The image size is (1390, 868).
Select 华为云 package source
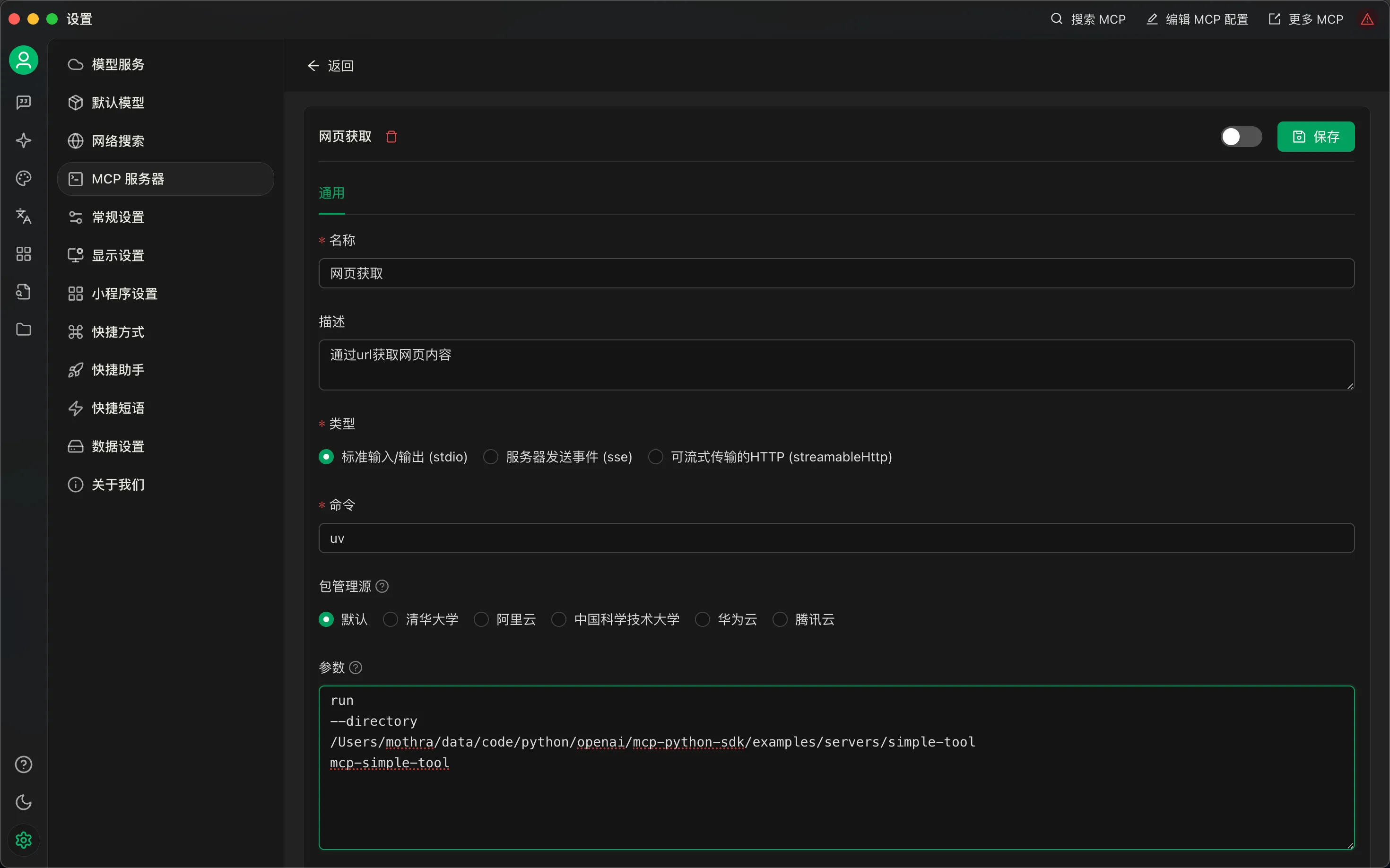pos(702,619)
